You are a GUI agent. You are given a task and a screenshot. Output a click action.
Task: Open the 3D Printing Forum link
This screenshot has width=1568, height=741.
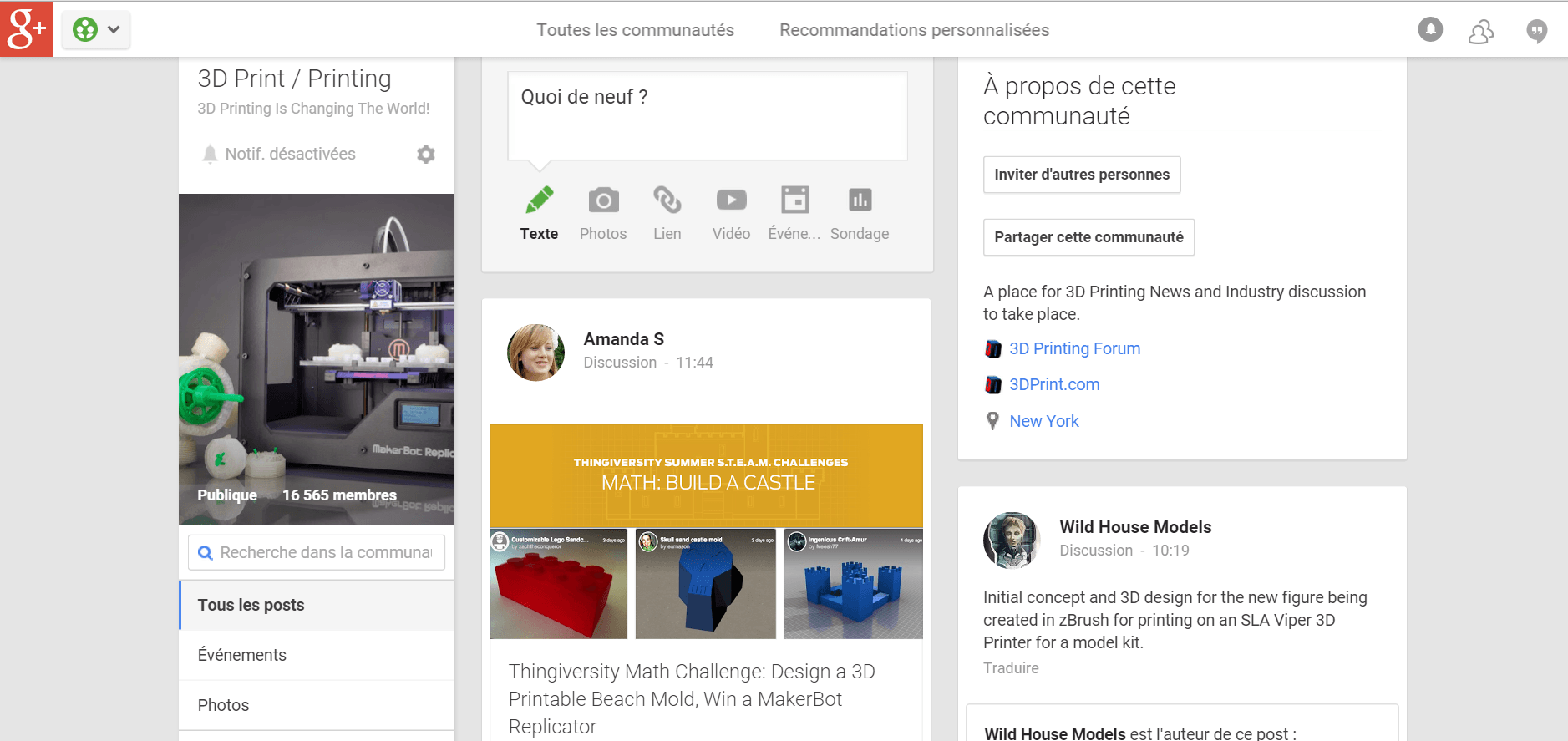1074,348
